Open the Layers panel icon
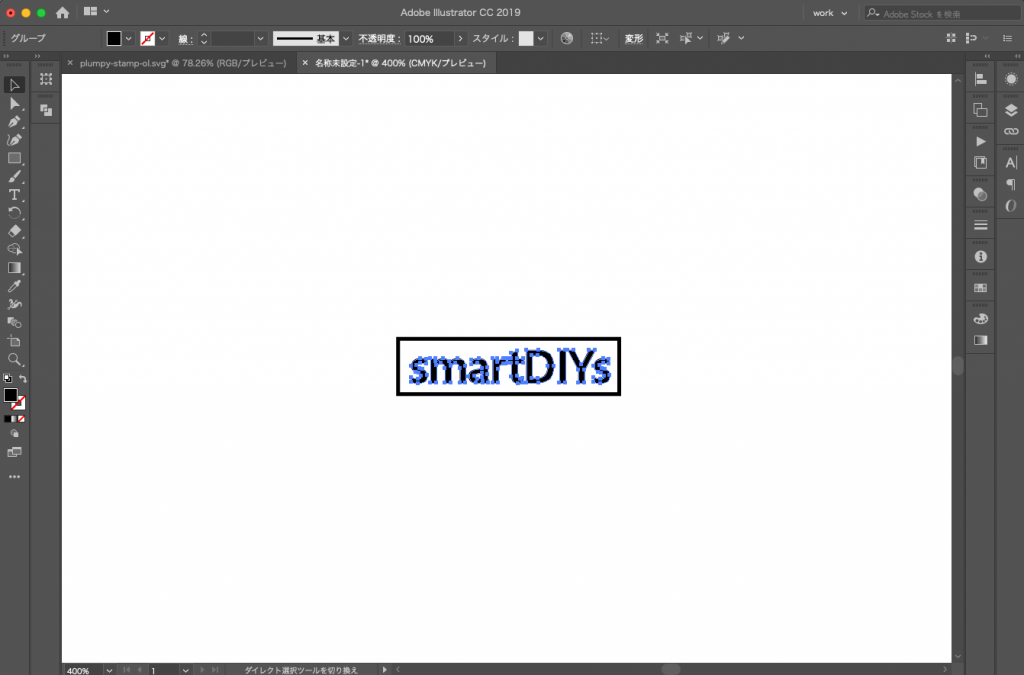Viewport: 1024px width, 675px height. click(1011, 110)
